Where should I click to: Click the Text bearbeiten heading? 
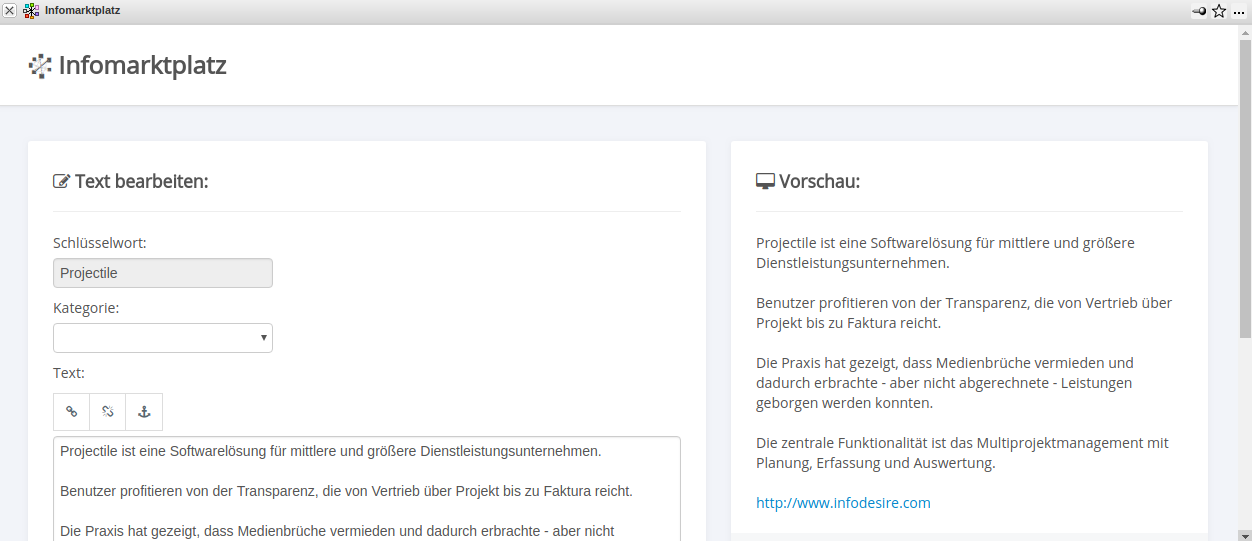click(x=141, y=182)
